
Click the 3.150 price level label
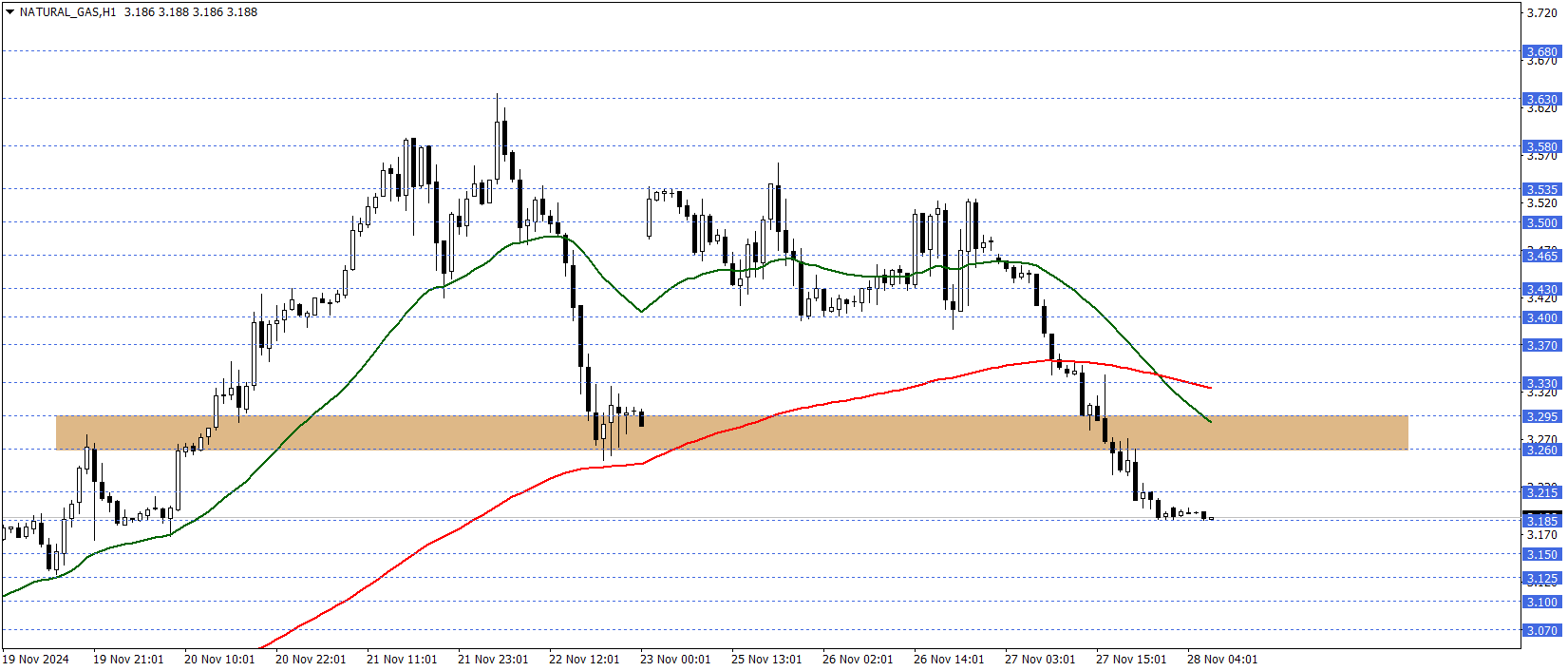(1542, 554)
